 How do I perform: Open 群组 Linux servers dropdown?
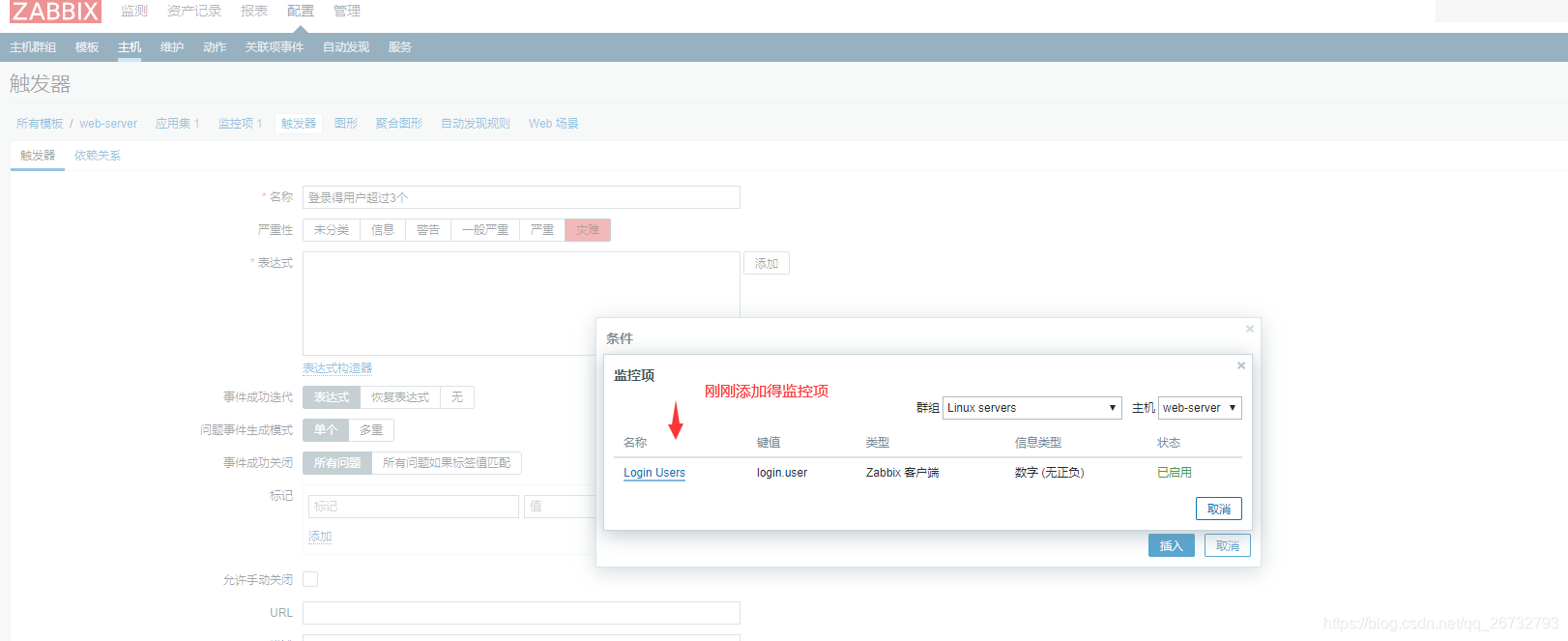(x=1032, y=408)
